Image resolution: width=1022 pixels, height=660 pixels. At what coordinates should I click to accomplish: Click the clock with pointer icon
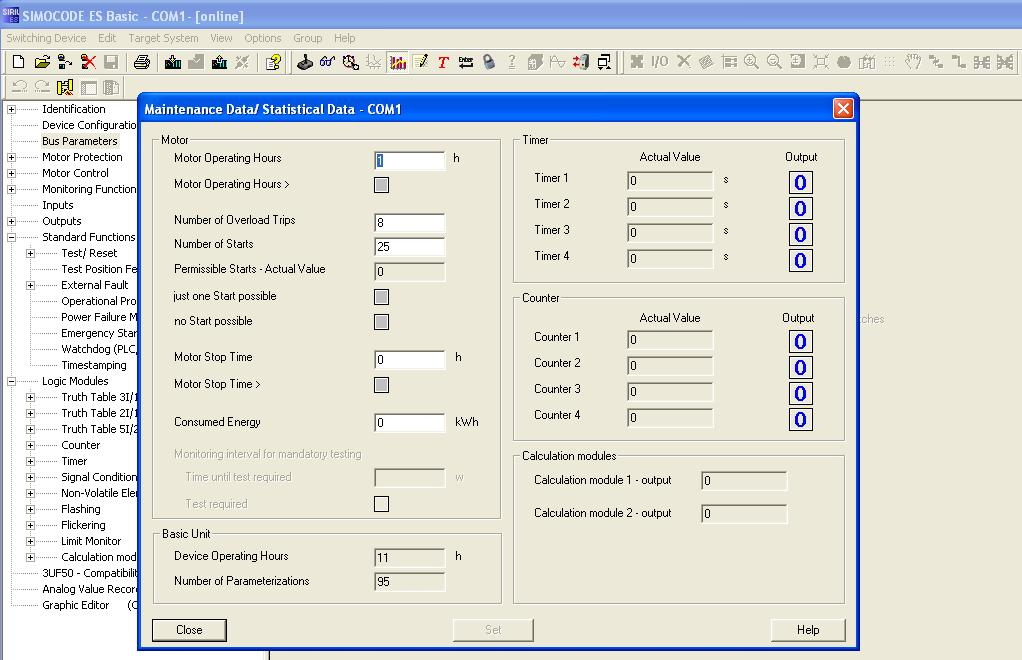coord(351,62)
